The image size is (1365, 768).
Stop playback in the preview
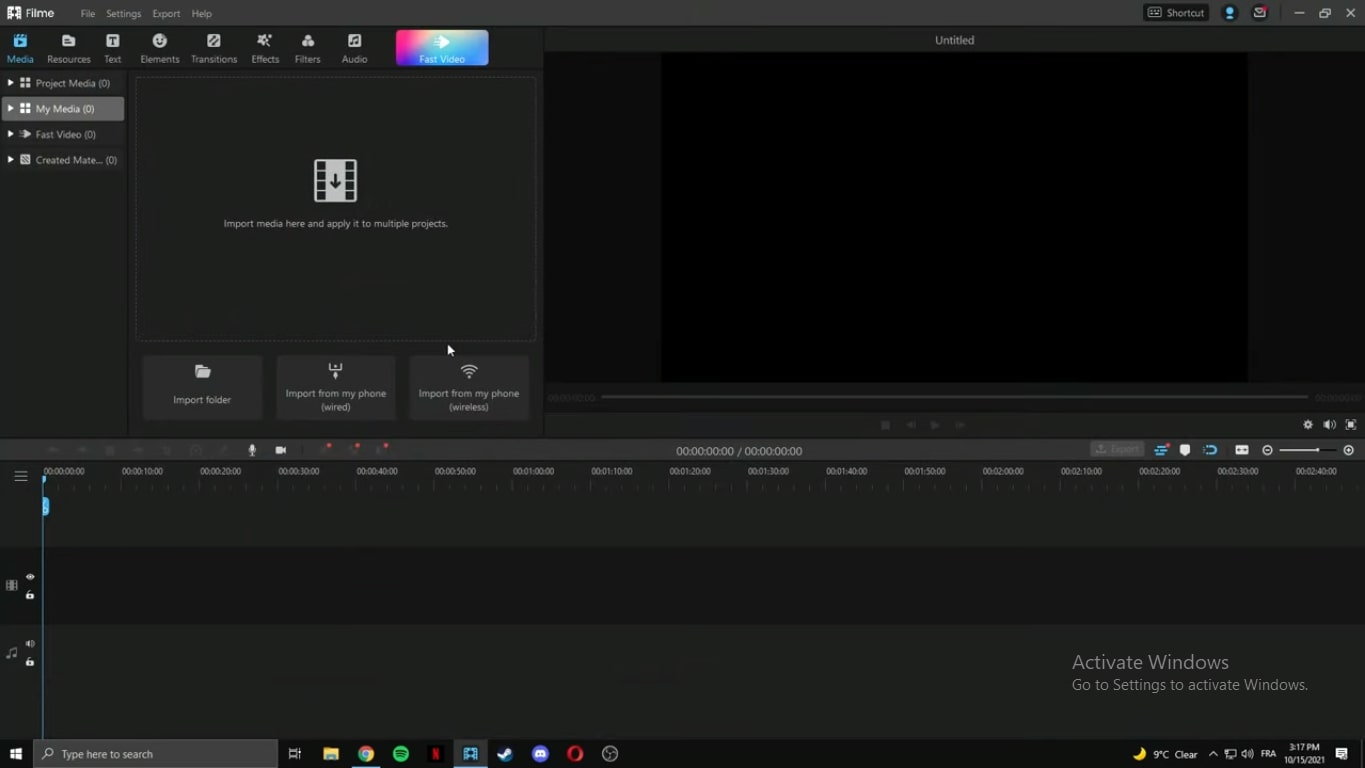(x=885, y=425)
